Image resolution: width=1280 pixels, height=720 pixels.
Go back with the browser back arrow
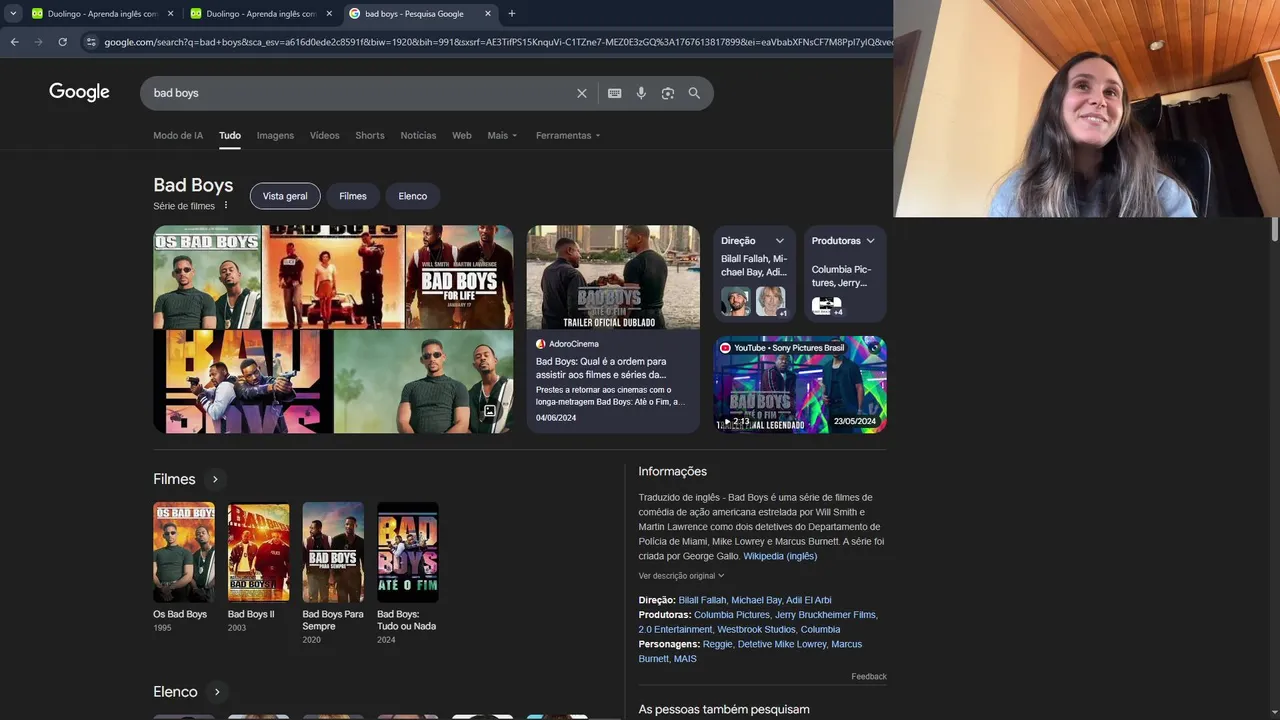14,42
